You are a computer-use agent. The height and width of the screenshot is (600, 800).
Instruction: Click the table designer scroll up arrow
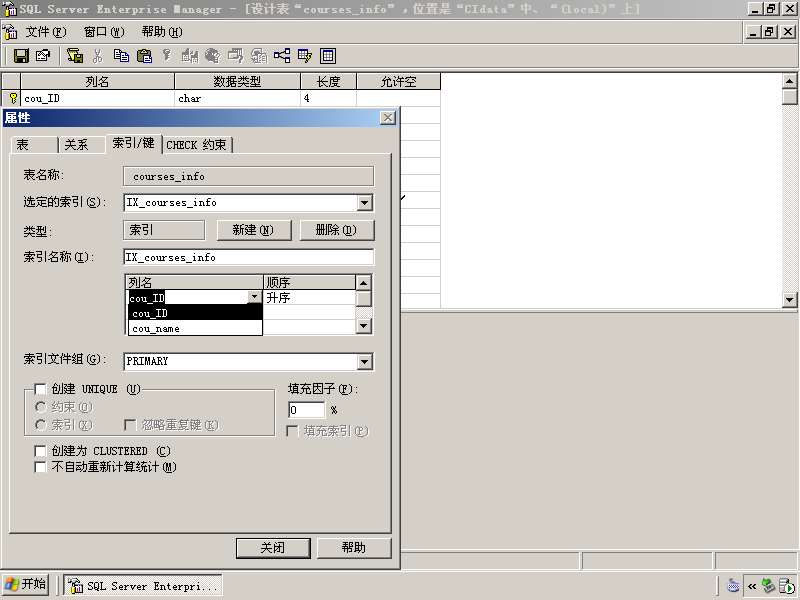coord(789,81)
